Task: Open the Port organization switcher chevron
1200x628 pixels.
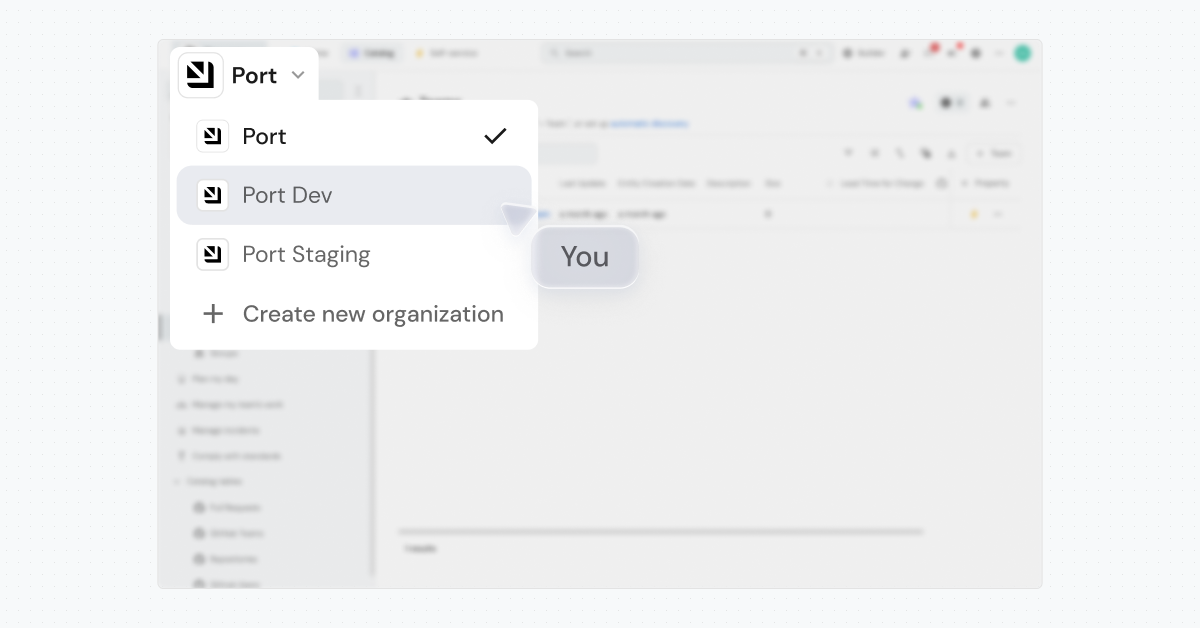Action: [298, 75]
